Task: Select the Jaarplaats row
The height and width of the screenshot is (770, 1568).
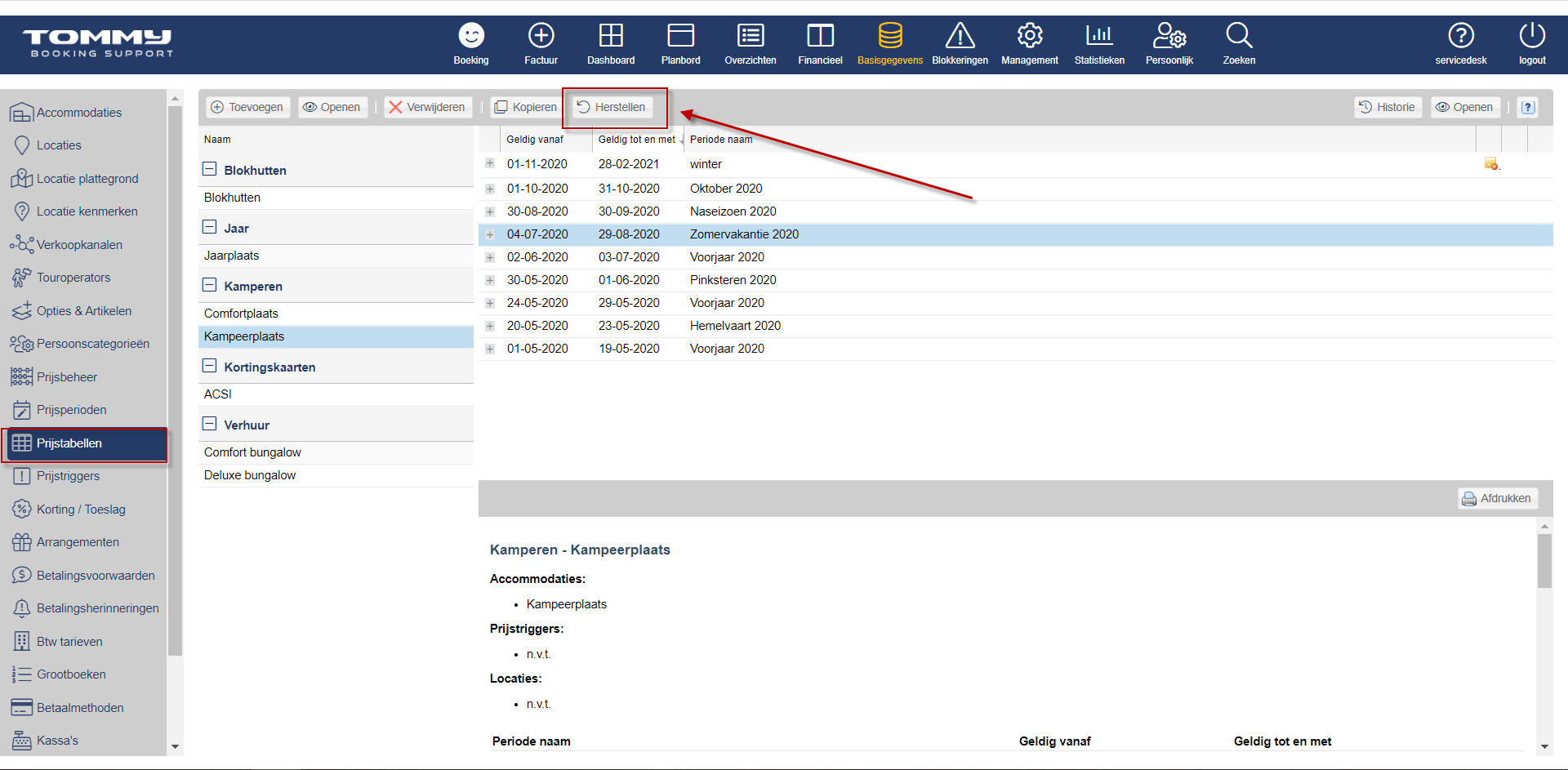Action: pyautogui.click(x=336, y=256)
